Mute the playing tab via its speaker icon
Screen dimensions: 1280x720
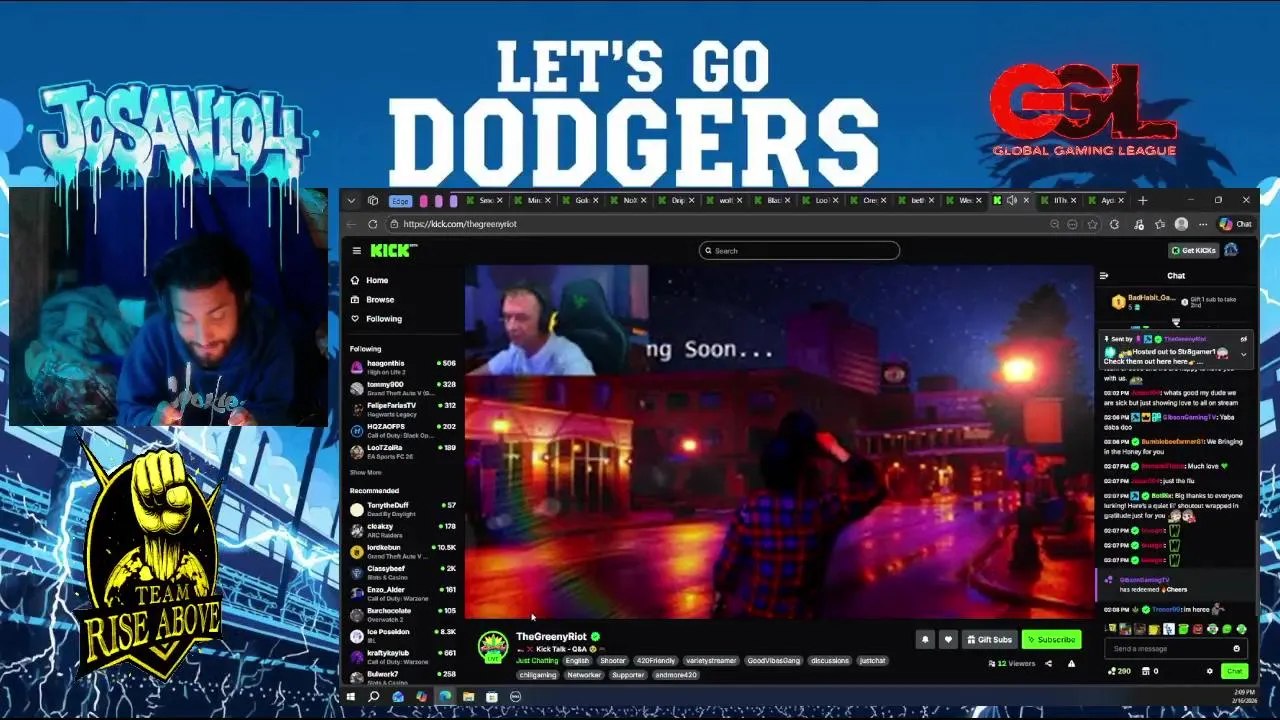tap(1012, 200)
